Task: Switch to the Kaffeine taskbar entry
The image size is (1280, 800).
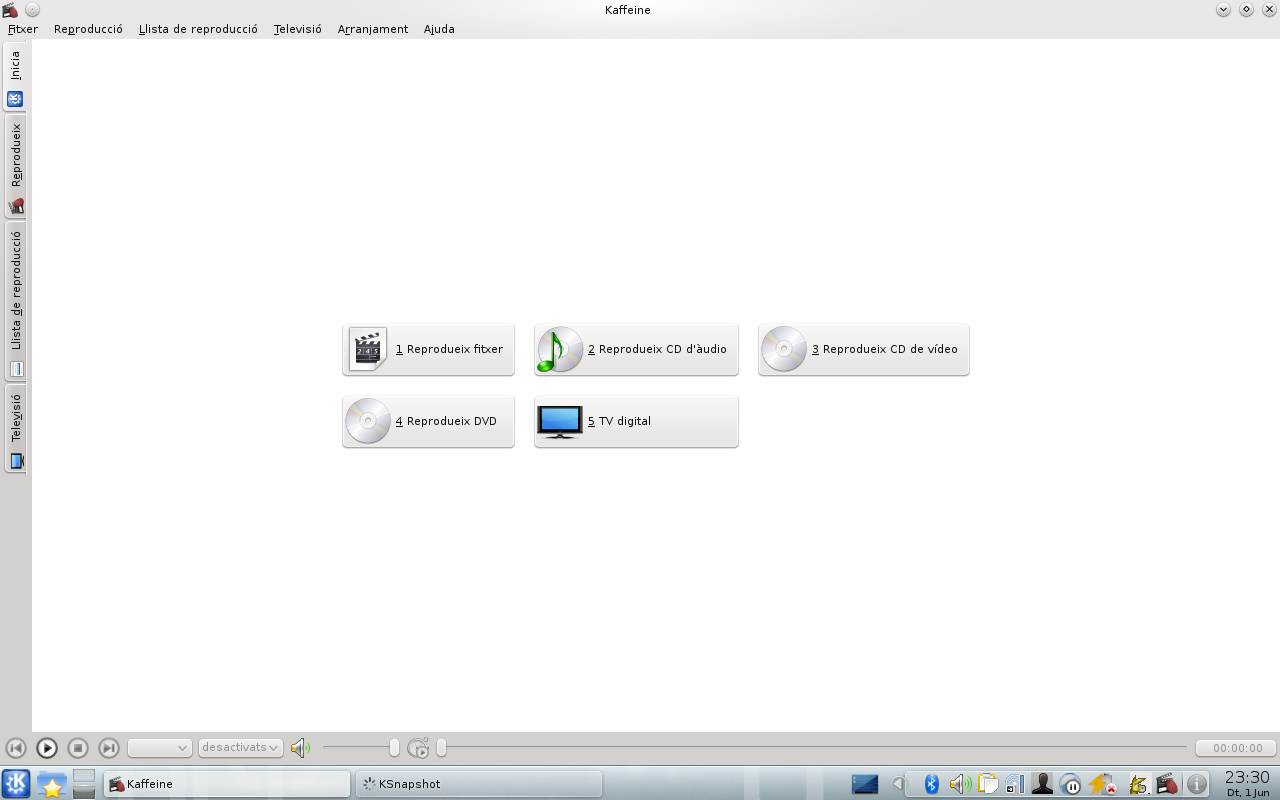Action: pyautogui.click(x=227, y=784)
